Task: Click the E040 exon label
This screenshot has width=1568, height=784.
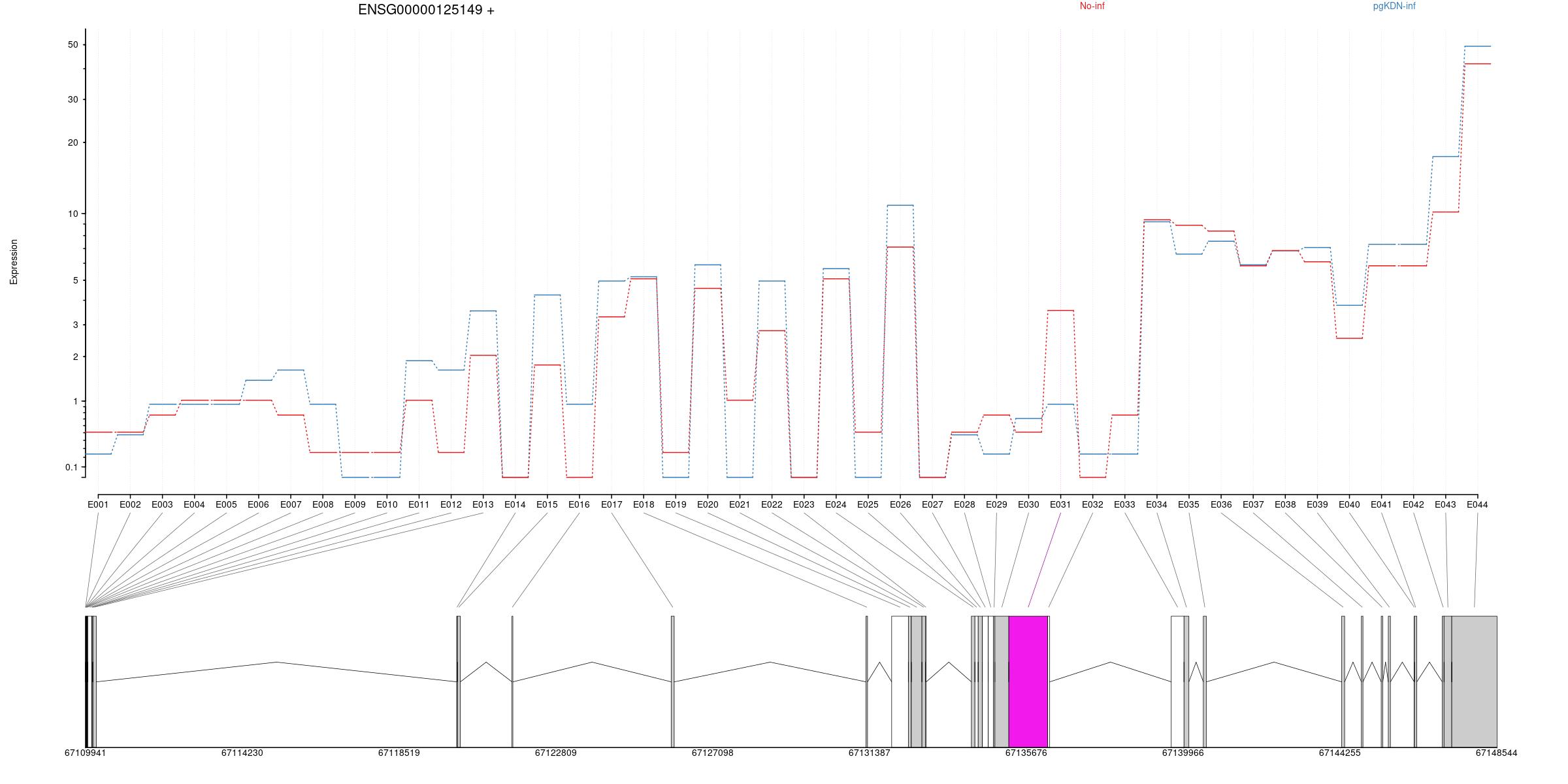Action: point(1349,504)
